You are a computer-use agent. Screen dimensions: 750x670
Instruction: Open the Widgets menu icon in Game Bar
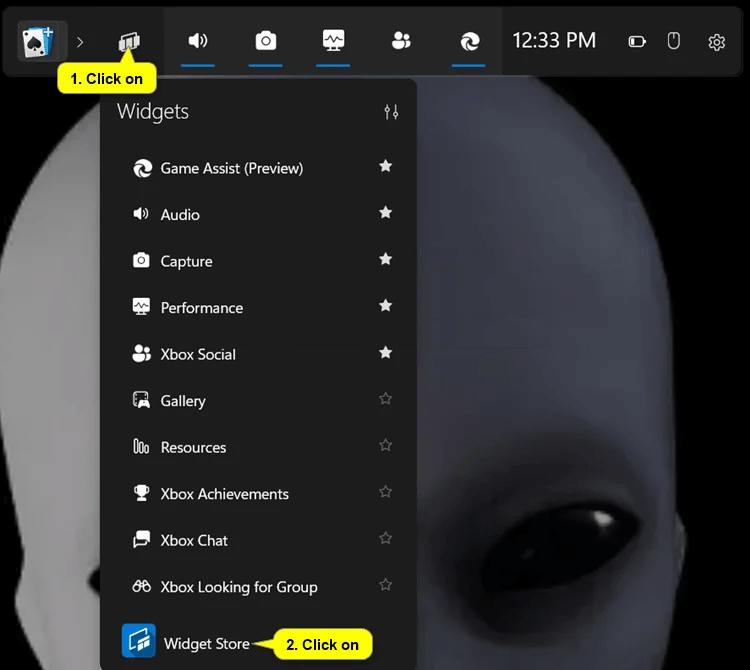click(129, 41)
